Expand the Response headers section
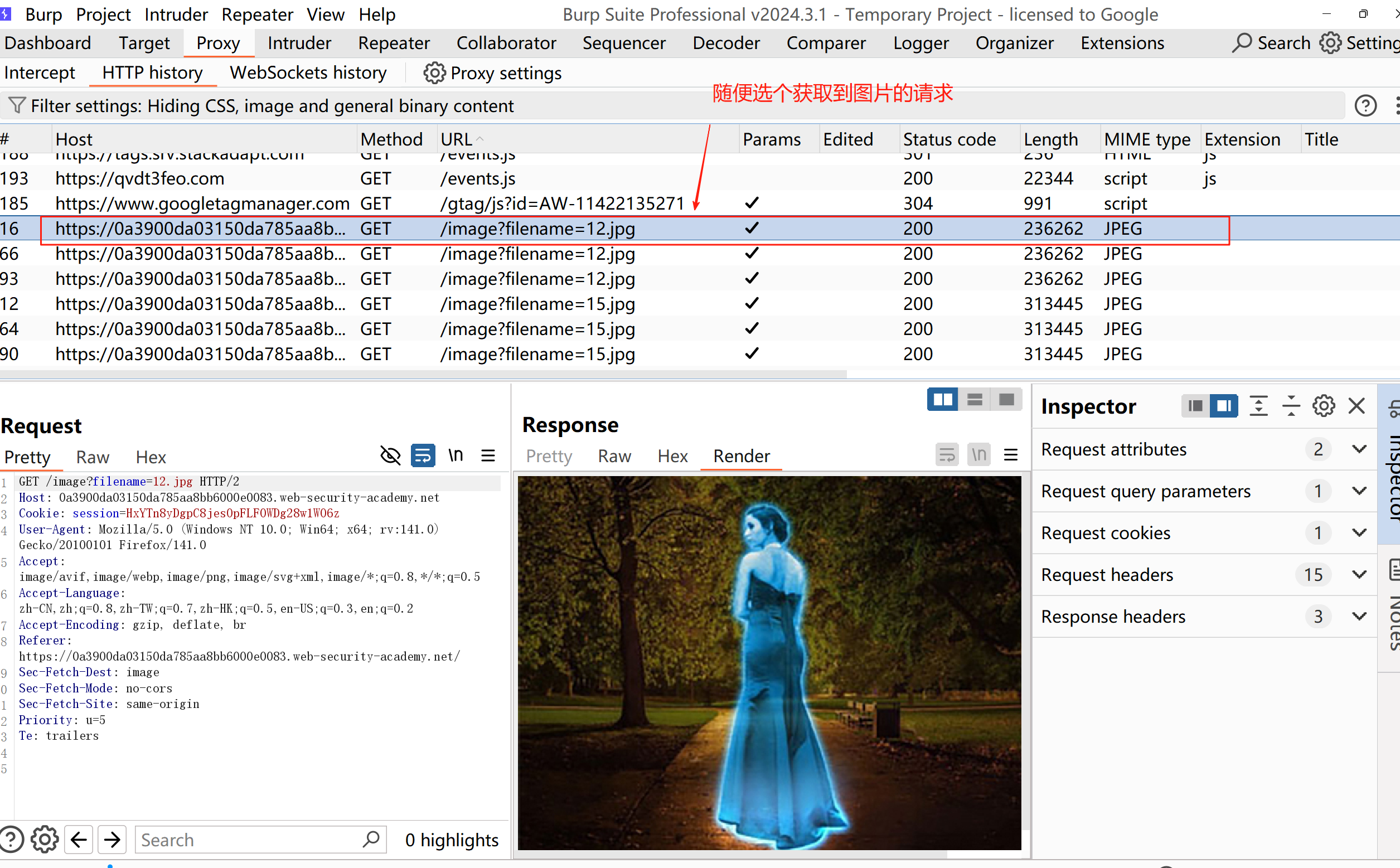This screenshot has height=868, width=1400. [1359, 616]
